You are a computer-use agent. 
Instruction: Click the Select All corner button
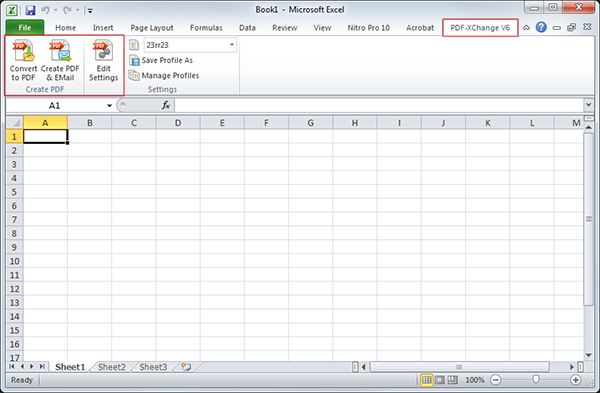tap(15, 123)
